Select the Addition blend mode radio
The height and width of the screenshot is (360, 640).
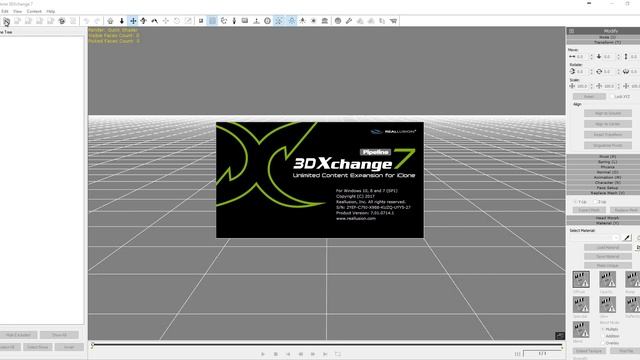tap(603, 336)
